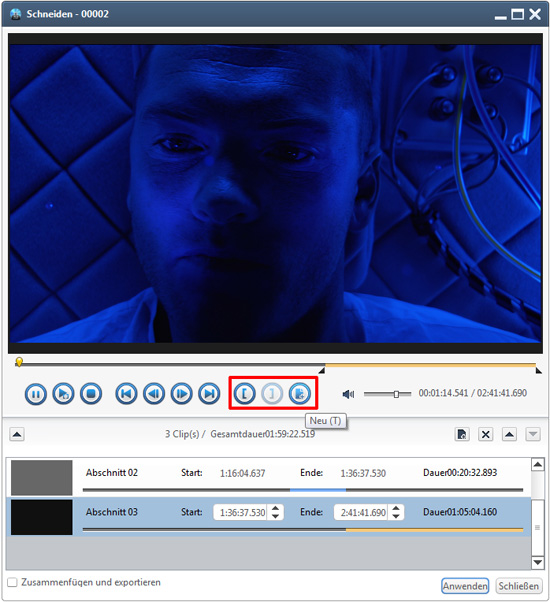Click the yellow playhead marker on the timeline

[x=19, y=362]
